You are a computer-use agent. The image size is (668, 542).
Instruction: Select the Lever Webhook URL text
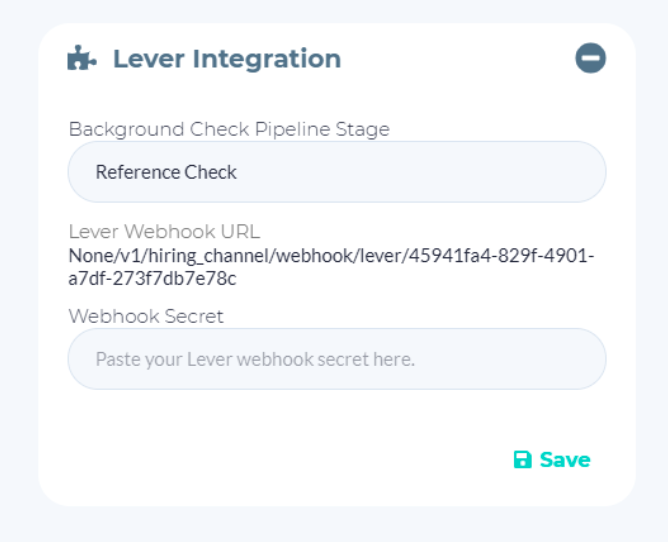click(331, 267)
